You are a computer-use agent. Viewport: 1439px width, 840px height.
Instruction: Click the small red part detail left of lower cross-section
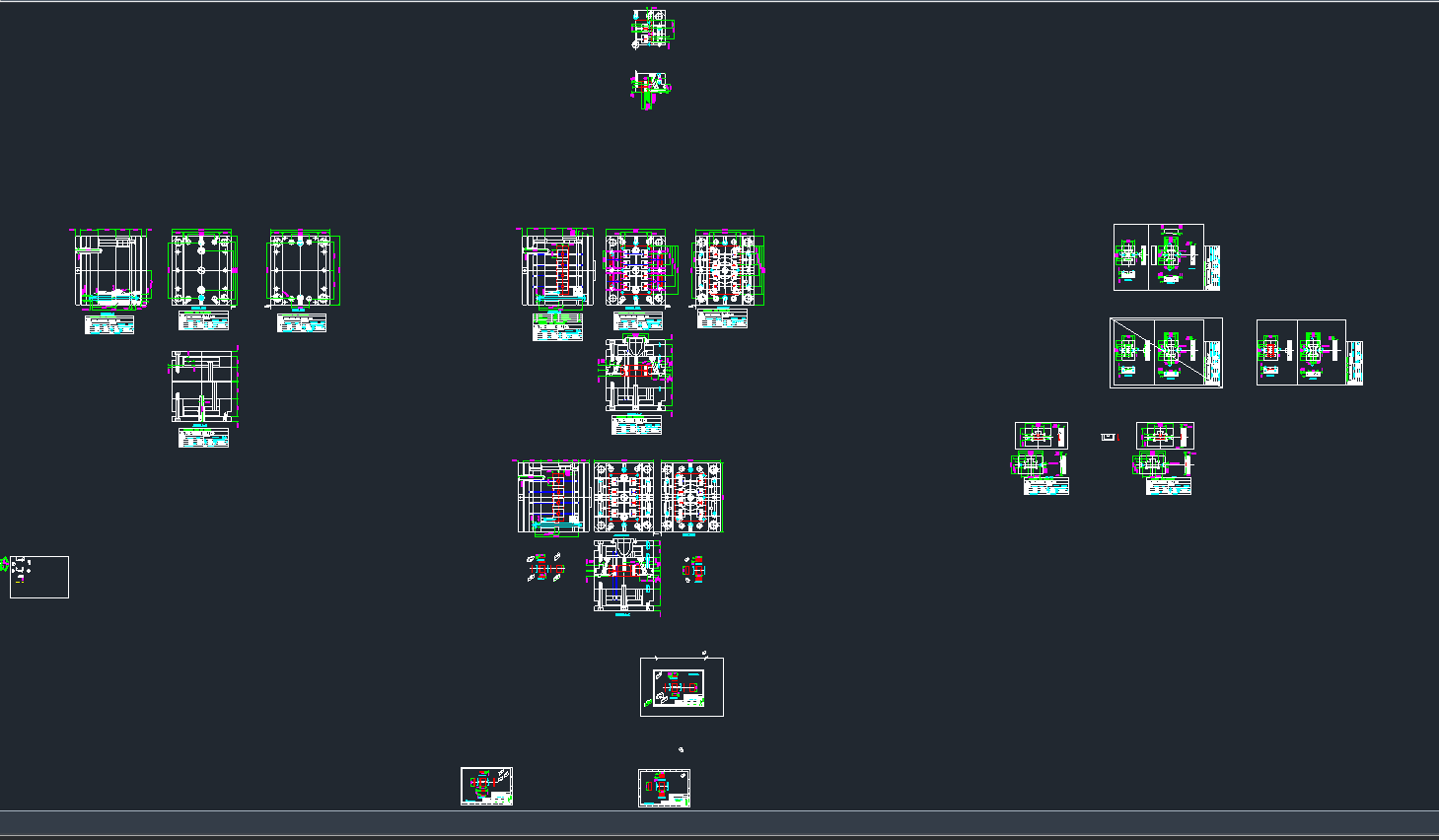point(544,569)
